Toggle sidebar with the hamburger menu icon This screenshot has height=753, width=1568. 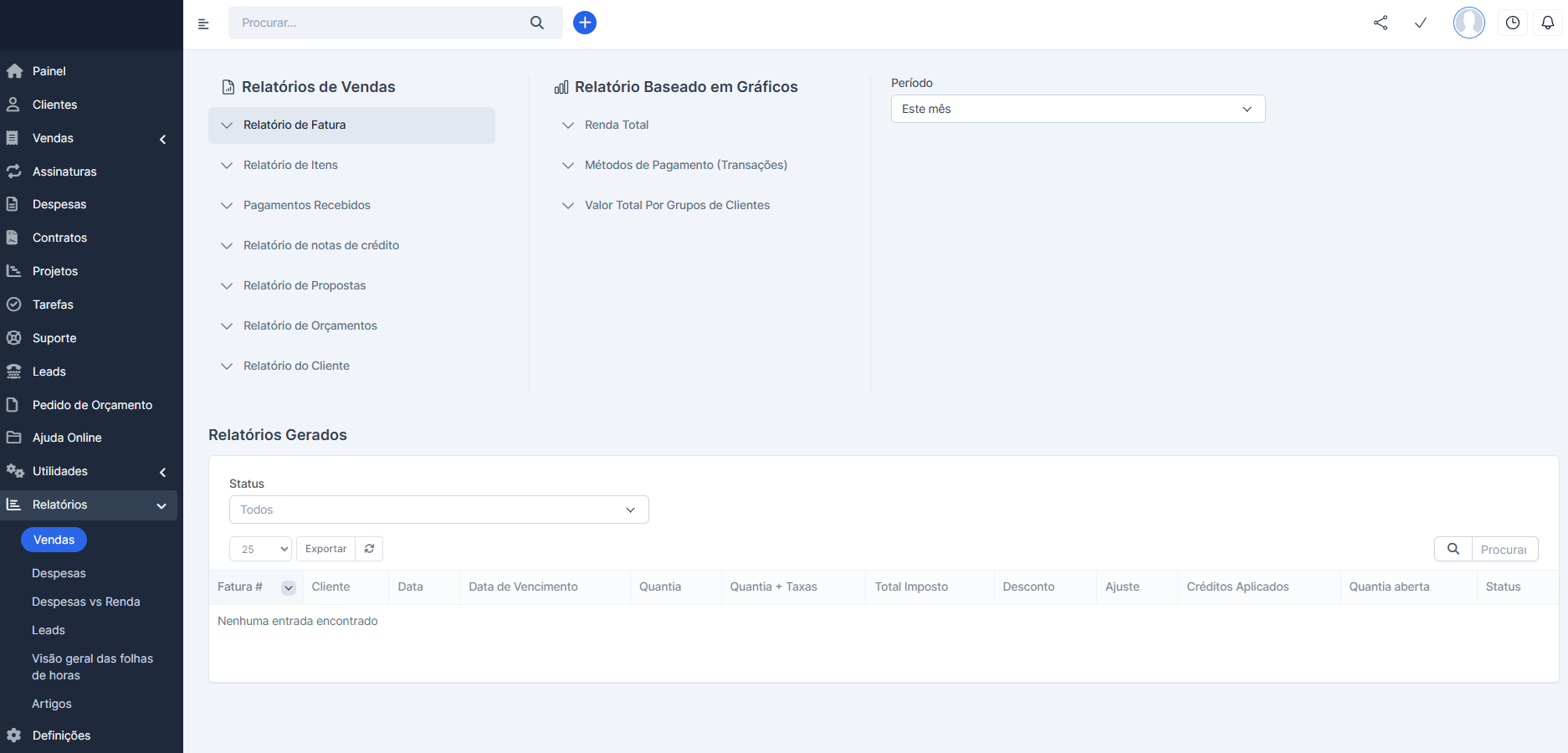tap(203, 23)
